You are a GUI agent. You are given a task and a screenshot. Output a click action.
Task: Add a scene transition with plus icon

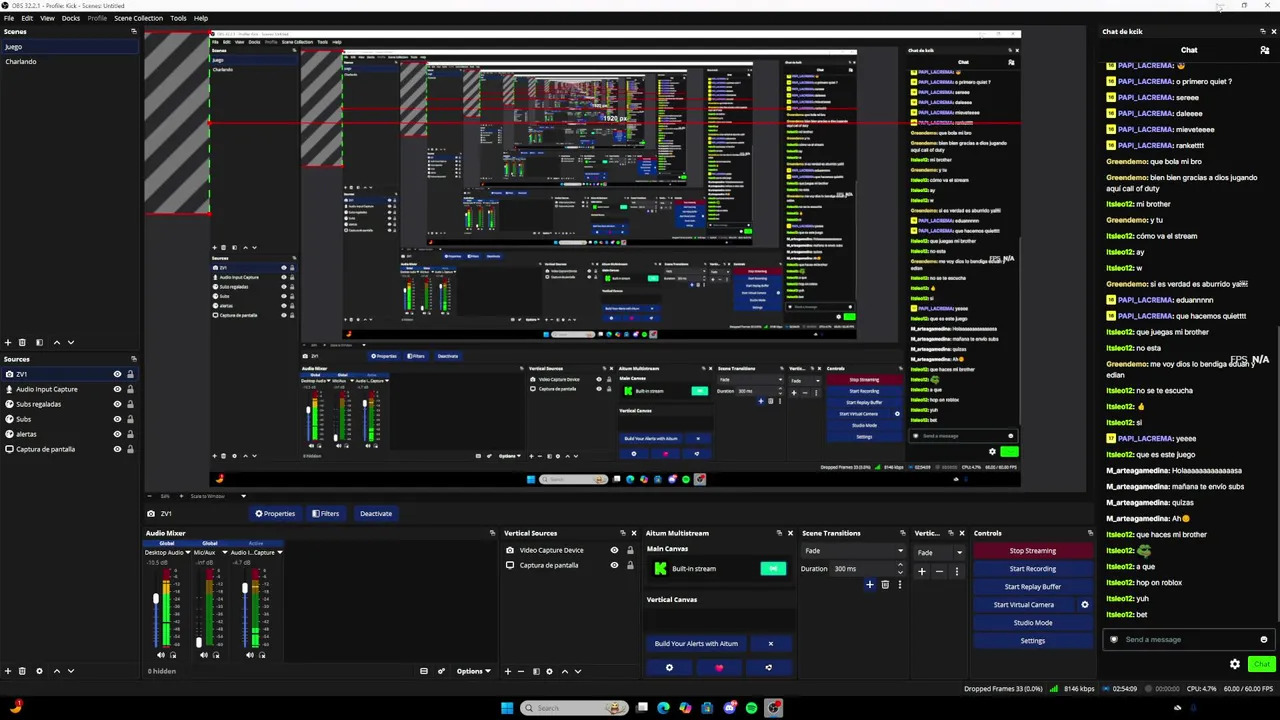point(870,584)
